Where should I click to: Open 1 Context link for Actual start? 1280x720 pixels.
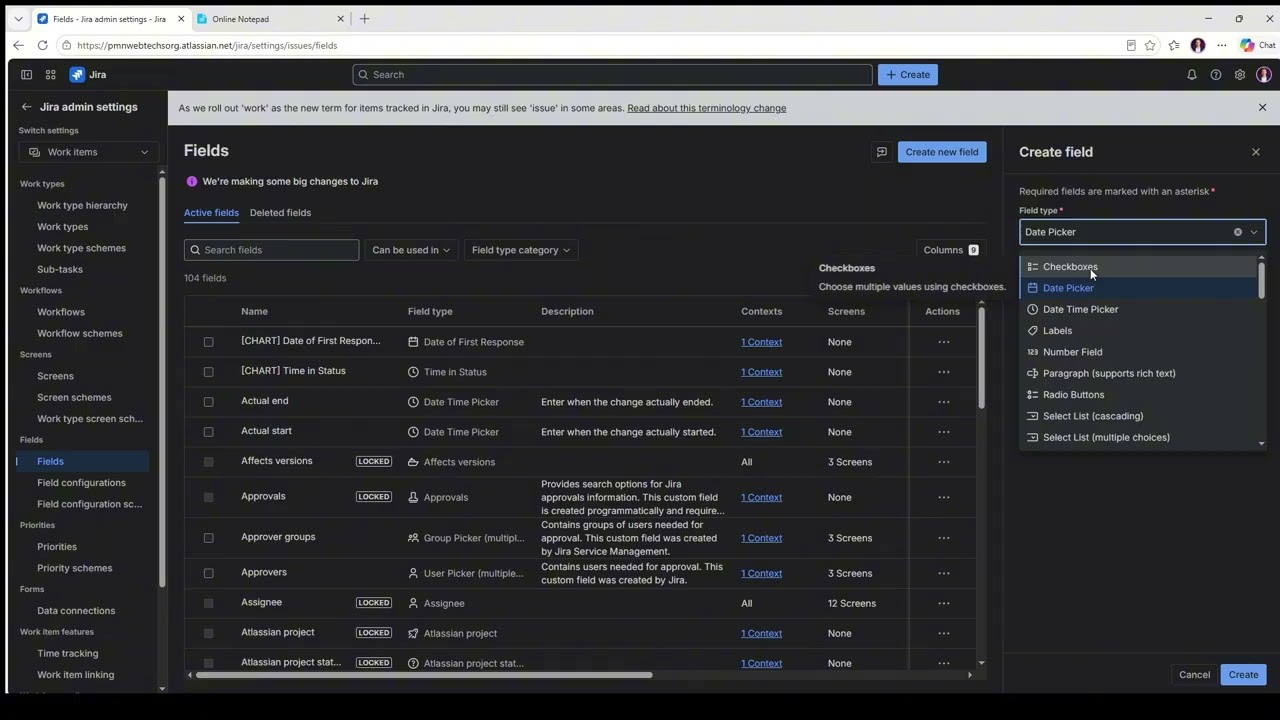click(x=761, y=432)
